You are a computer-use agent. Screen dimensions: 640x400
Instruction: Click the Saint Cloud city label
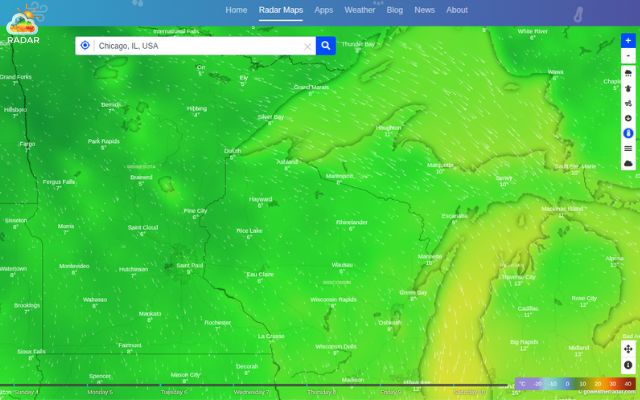pyautogui.click(x=143, y=228)
